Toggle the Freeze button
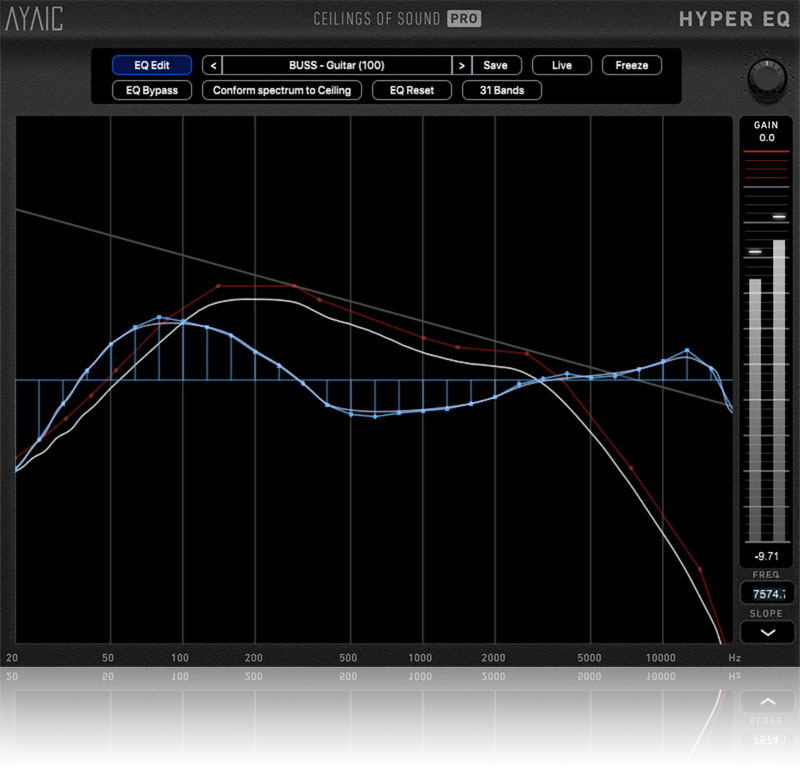Viewport: 800px width, 767px height. coord(631,65)
